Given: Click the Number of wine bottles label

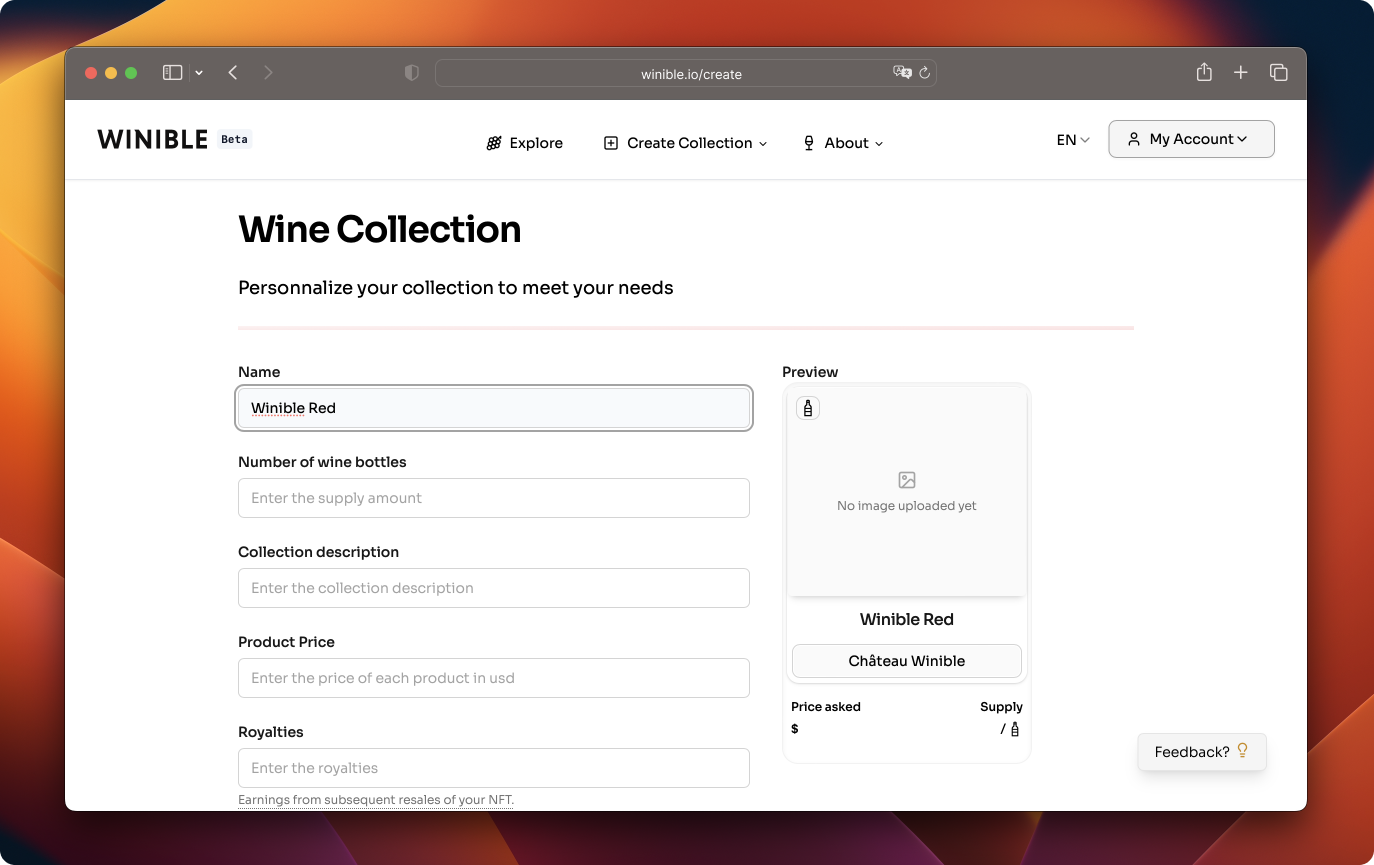Looking at the screenshot, I should pyautogui.click(x=322, y=462).
